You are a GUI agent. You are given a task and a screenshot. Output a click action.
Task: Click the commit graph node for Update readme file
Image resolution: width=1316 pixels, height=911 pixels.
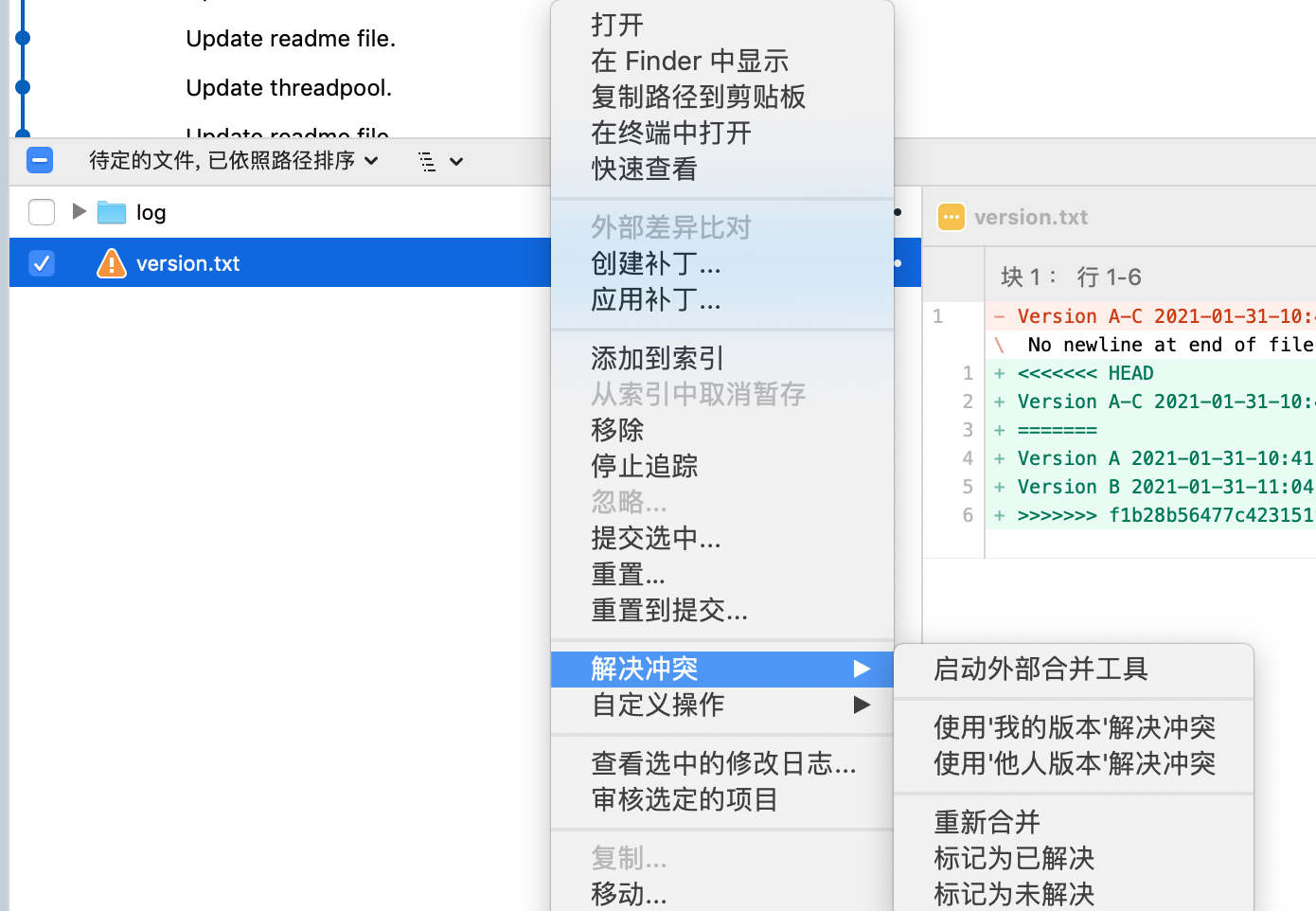tap(23, 38)
